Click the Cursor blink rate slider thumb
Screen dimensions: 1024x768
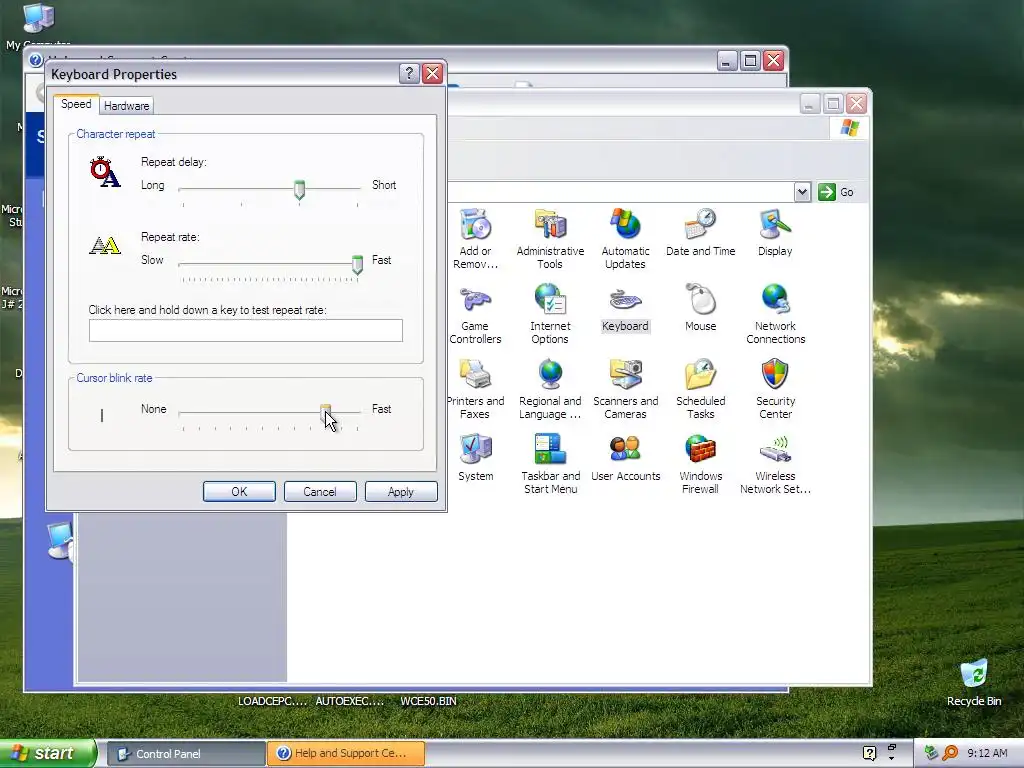(325, 413)
